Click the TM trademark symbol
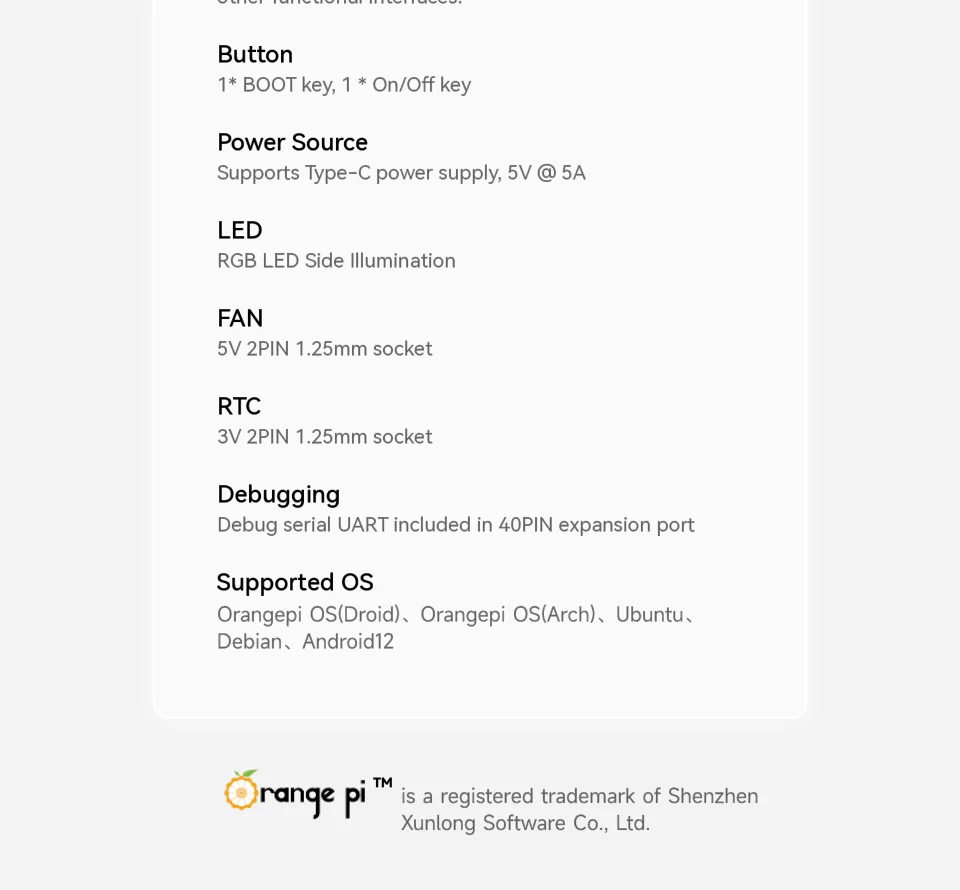Image resolution: width=960 pixels, height=890 pixels. [382, 783]
